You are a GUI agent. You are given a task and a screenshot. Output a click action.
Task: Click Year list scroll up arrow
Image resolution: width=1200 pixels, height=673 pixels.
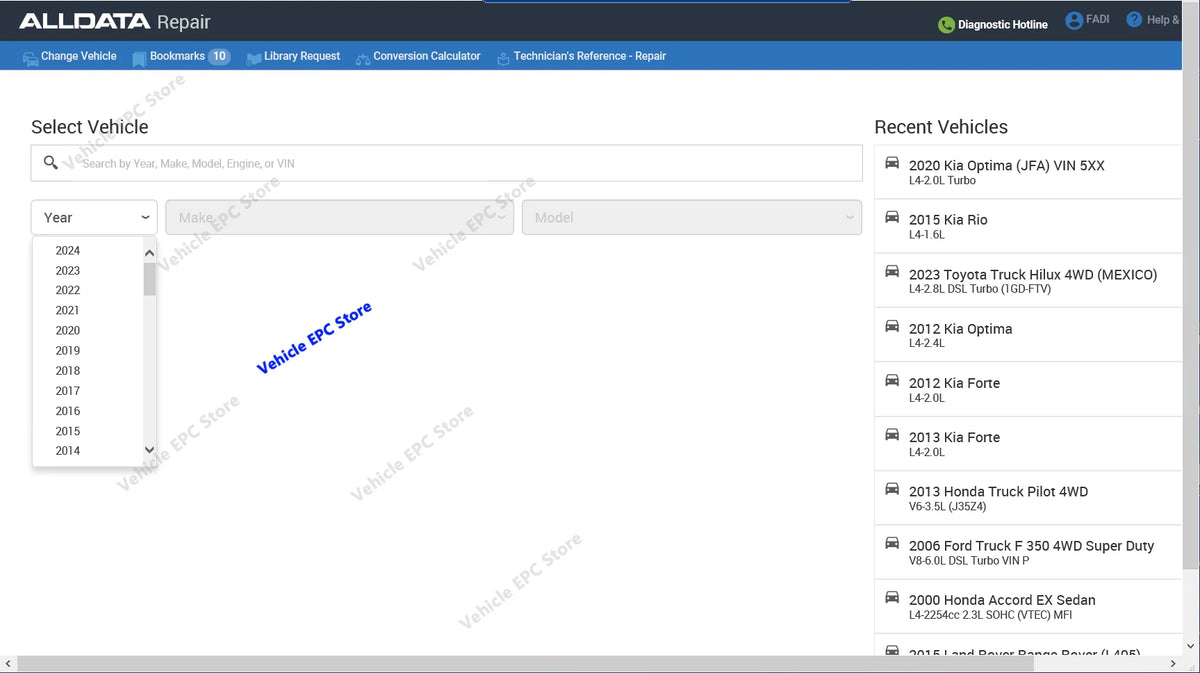(x=150, y=253)
